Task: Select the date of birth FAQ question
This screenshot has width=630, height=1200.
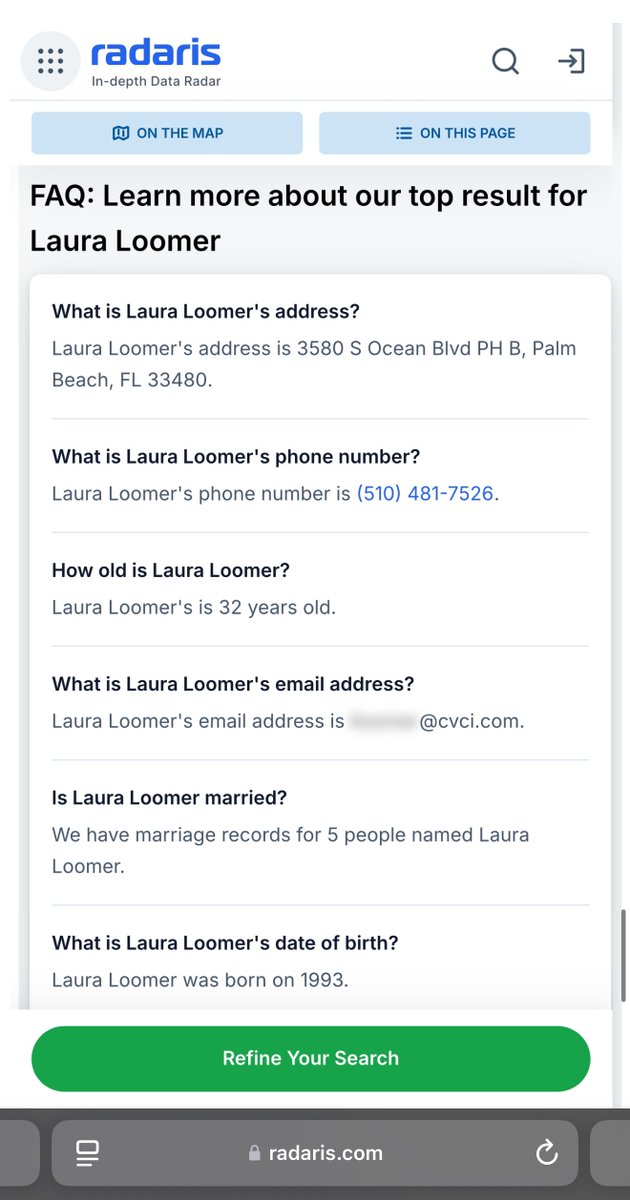Action: coord(225,942)
